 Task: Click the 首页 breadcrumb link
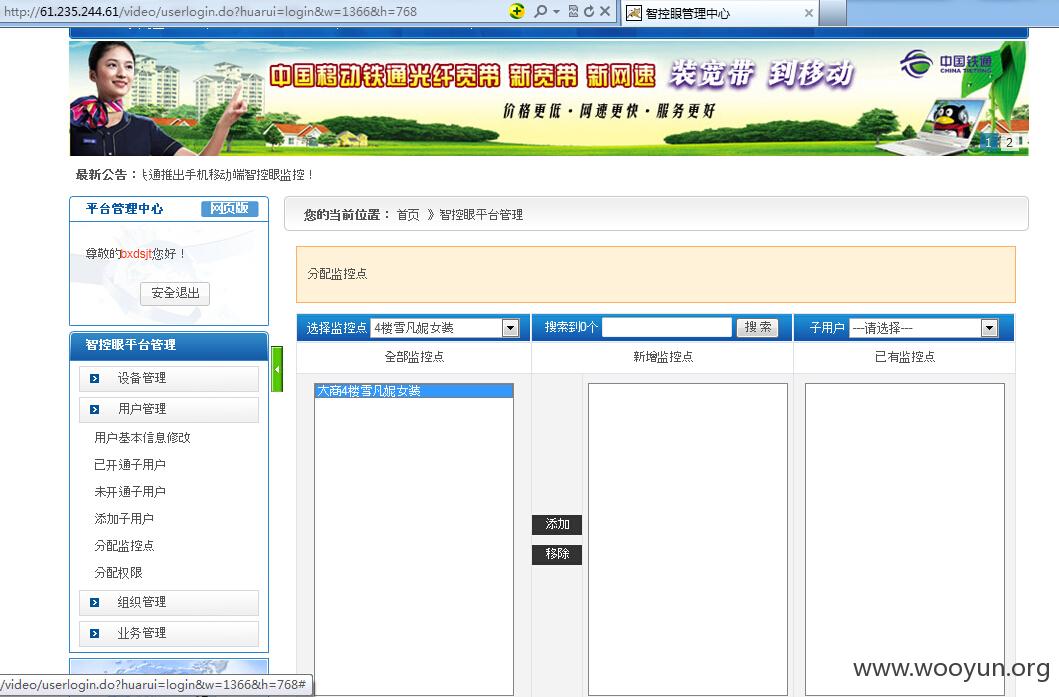tap(408, 215)
